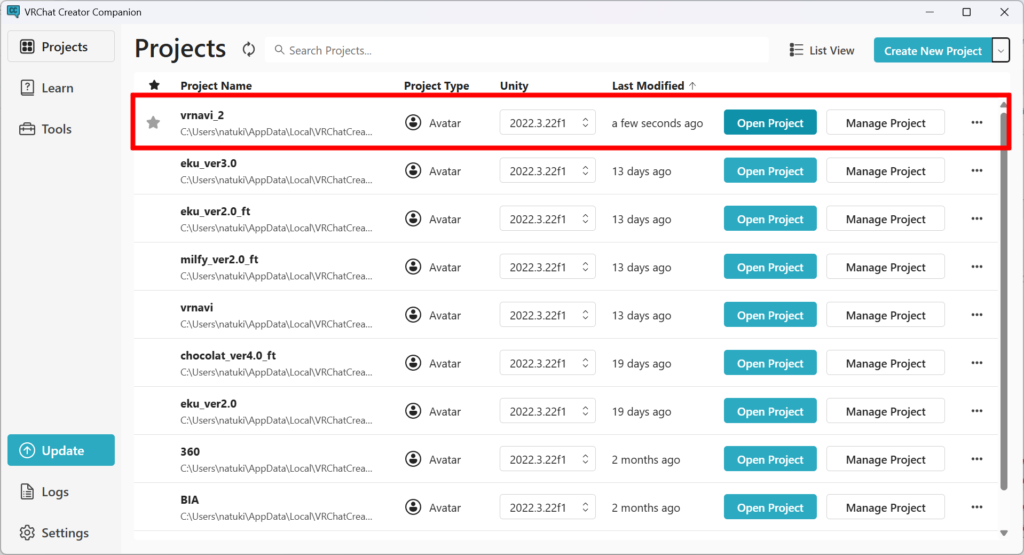The image size is (1024, 555).
Task: Click Manage Project for vrnavi
Action: tap(885, 315)
